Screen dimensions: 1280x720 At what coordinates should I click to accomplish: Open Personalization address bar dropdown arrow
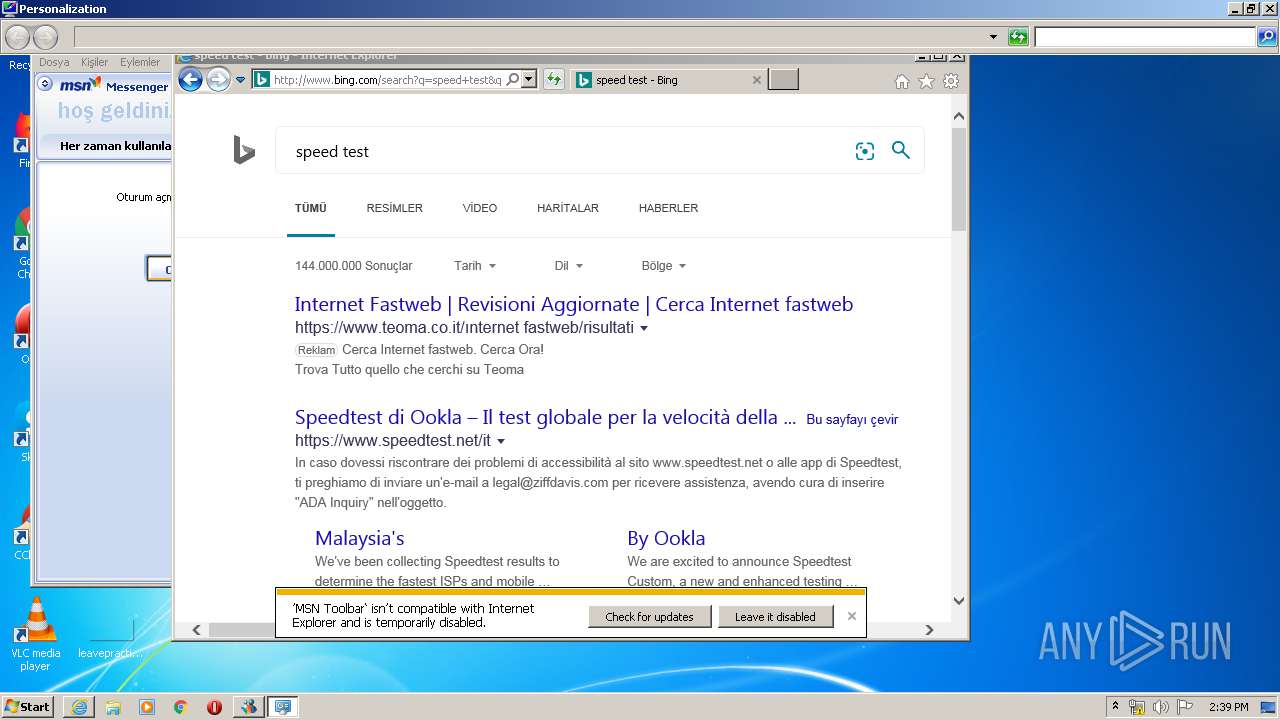coord(993,37)
